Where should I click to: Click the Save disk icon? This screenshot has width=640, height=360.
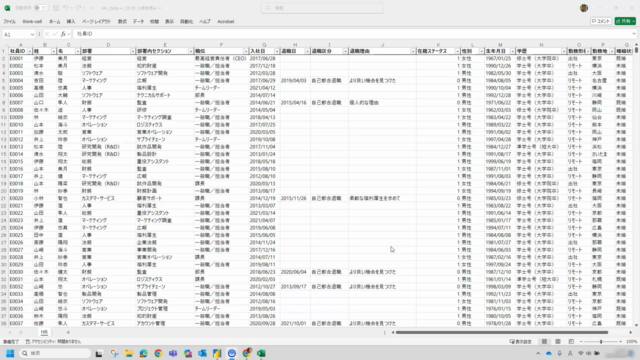click(x=56, y=8)
